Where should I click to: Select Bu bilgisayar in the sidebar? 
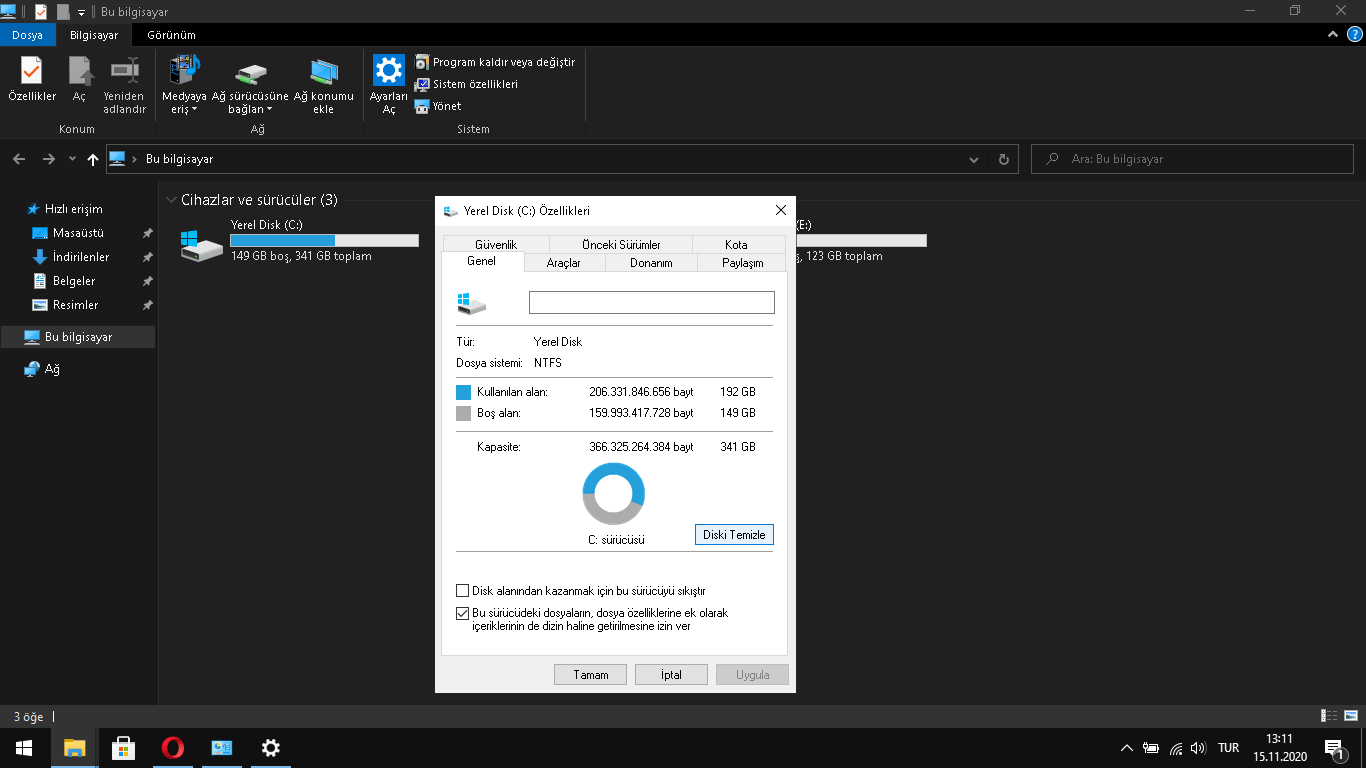coord(78,337)
